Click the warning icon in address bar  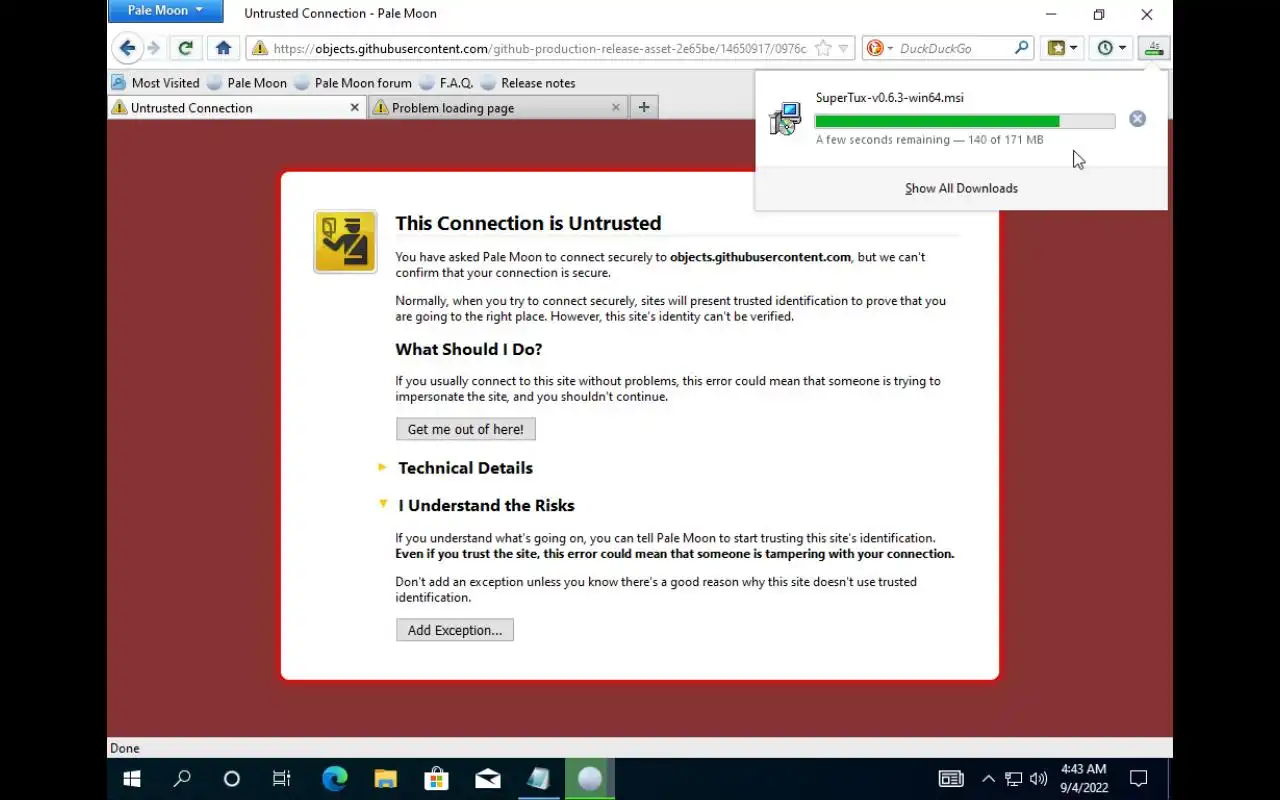(260, 48)
